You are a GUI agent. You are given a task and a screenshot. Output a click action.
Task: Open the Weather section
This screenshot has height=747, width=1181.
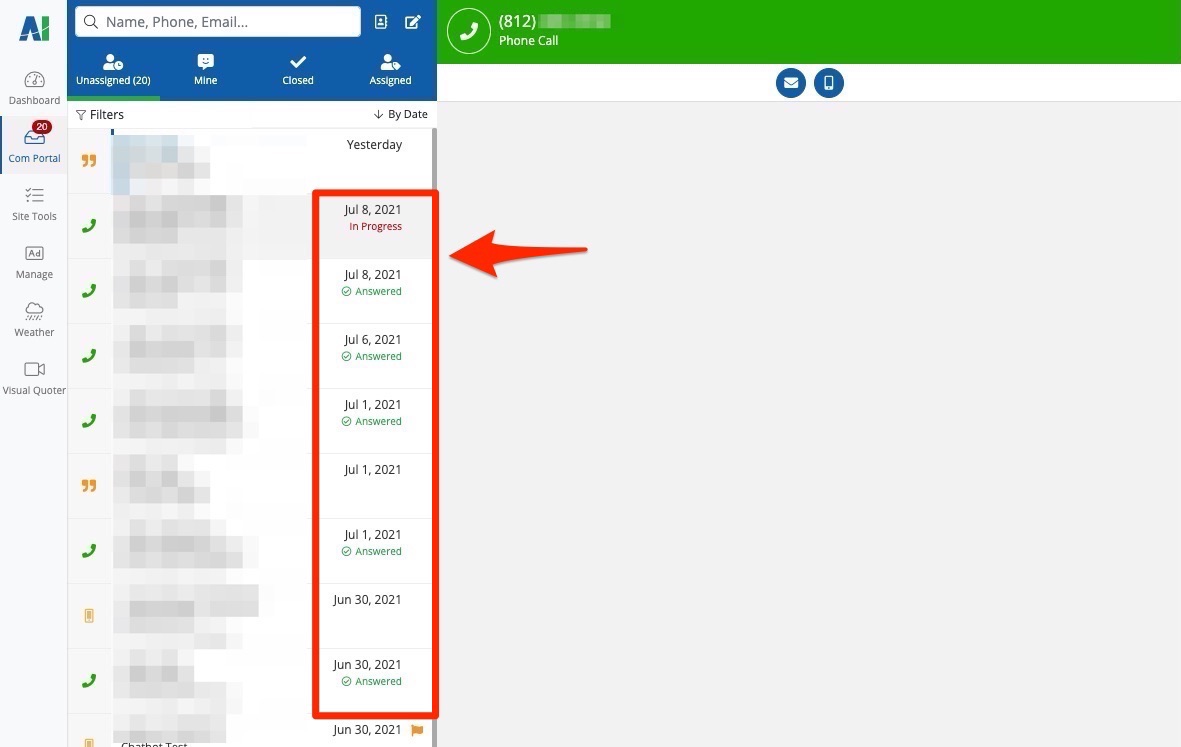34,319
